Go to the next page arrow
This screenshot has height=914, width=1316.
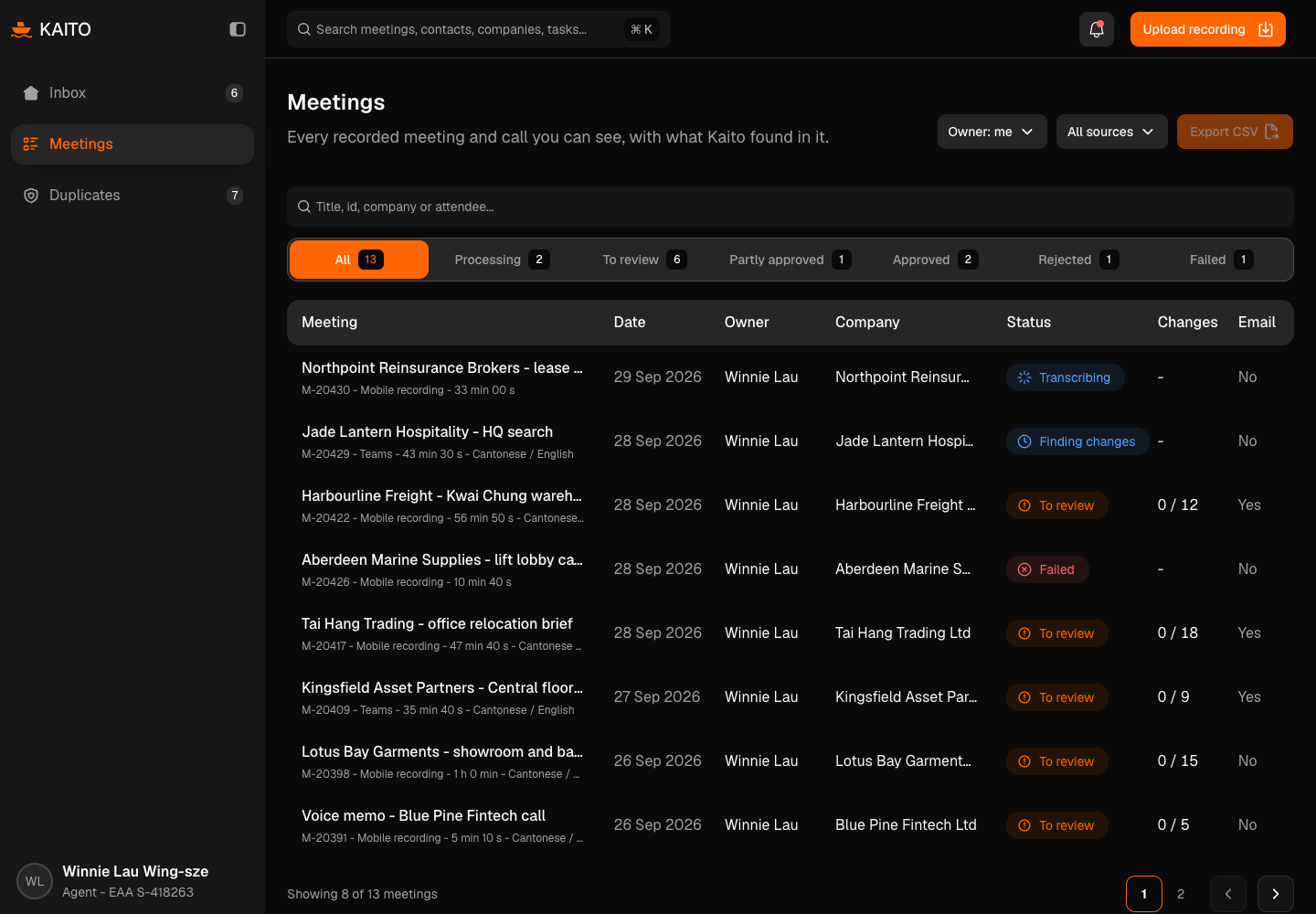coord(1276,894)
